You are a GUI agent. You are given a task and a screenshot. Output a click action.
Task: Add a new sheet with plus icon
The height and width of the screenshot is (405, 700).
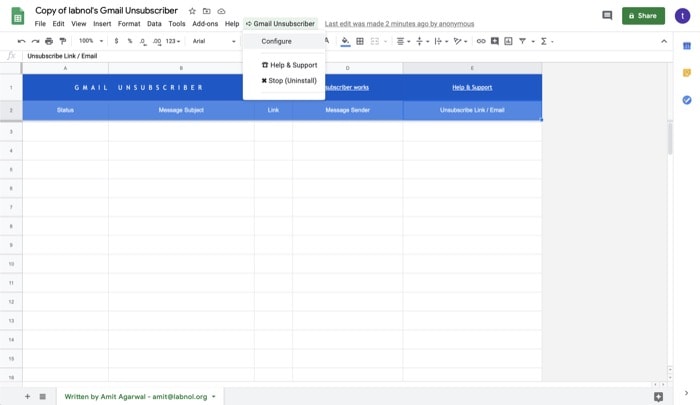[x=27, y=397]
